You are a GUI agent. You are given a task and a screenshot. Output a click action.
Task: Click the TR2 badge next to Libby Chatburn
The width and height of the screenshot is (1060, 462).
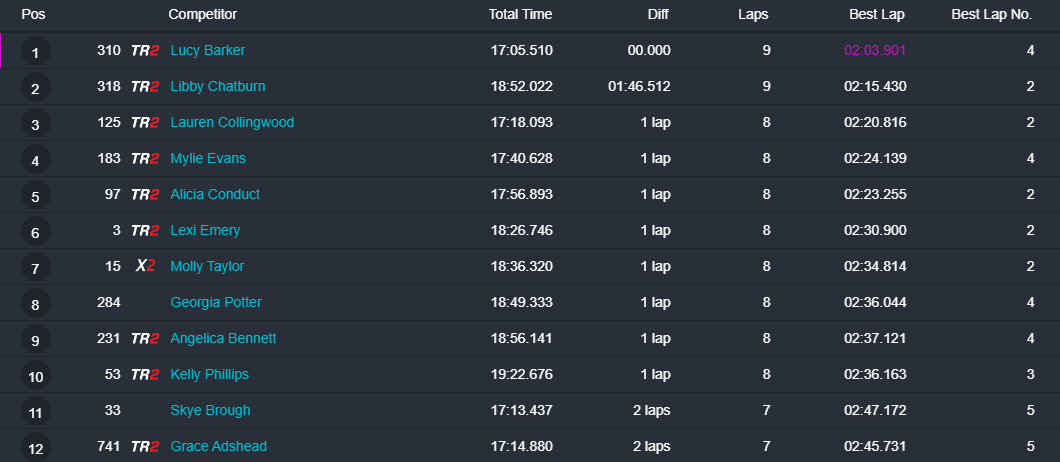click(145, 87)
